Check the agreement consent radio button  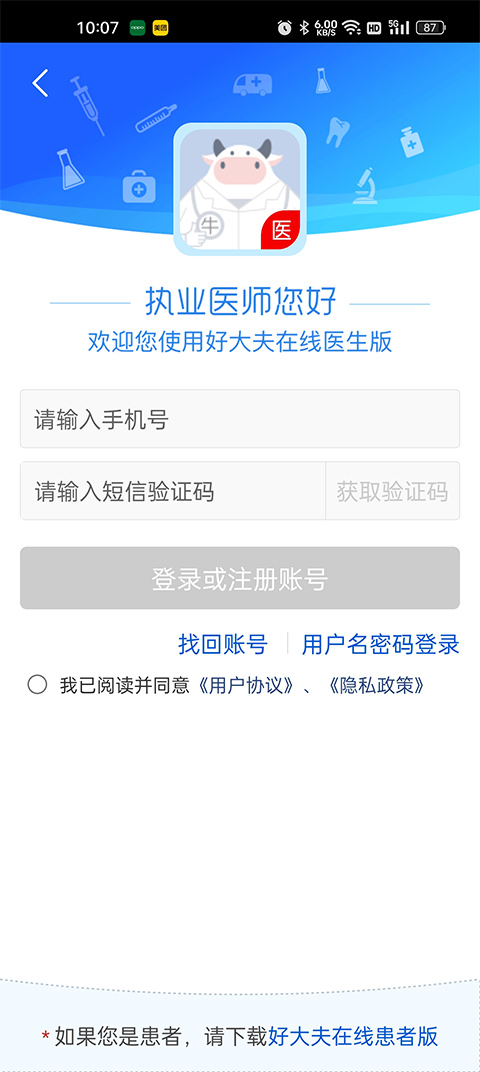pyautogui.click(x=37, y=684)
